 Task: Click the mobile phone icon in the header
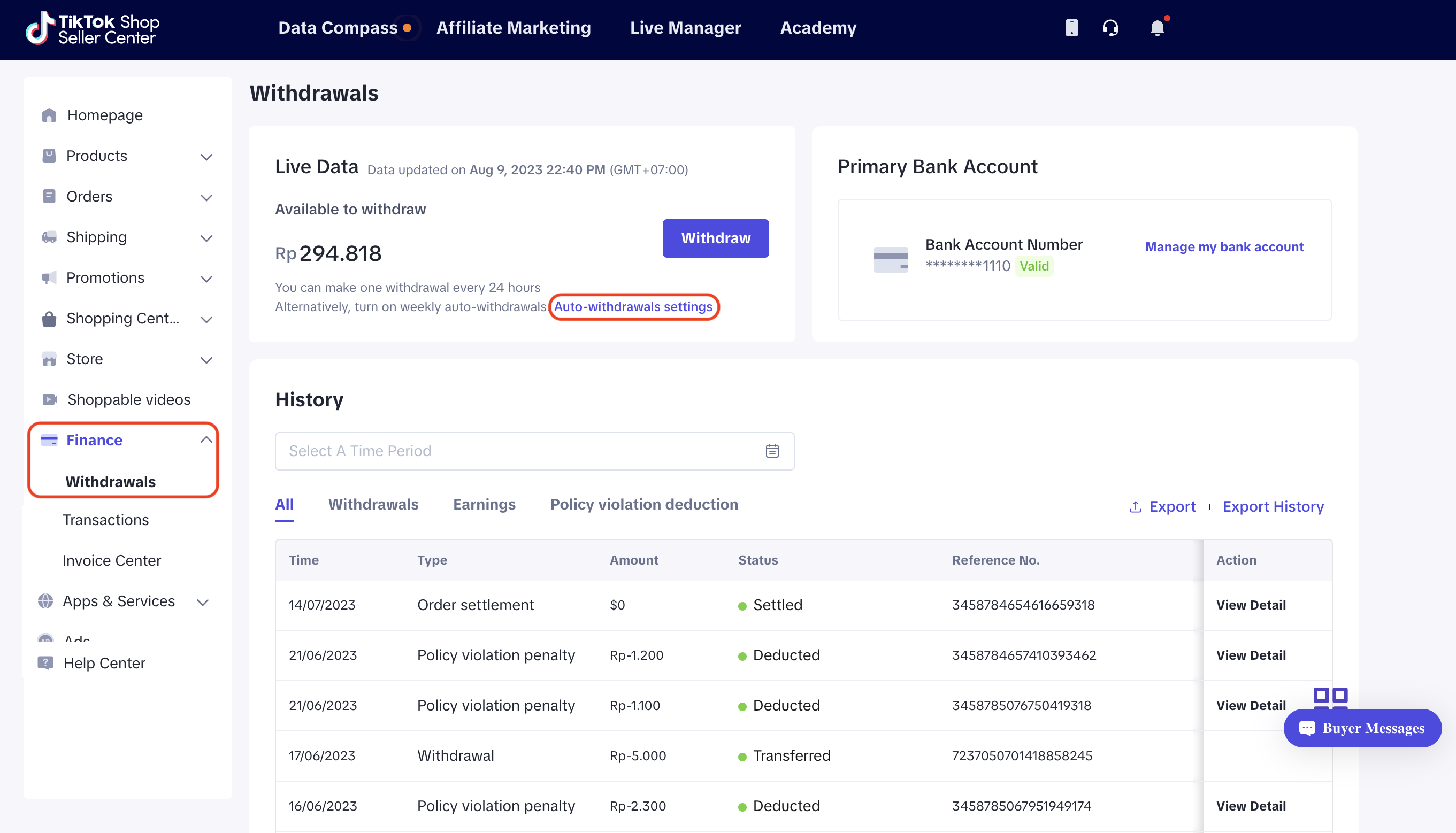[1071, 27]
